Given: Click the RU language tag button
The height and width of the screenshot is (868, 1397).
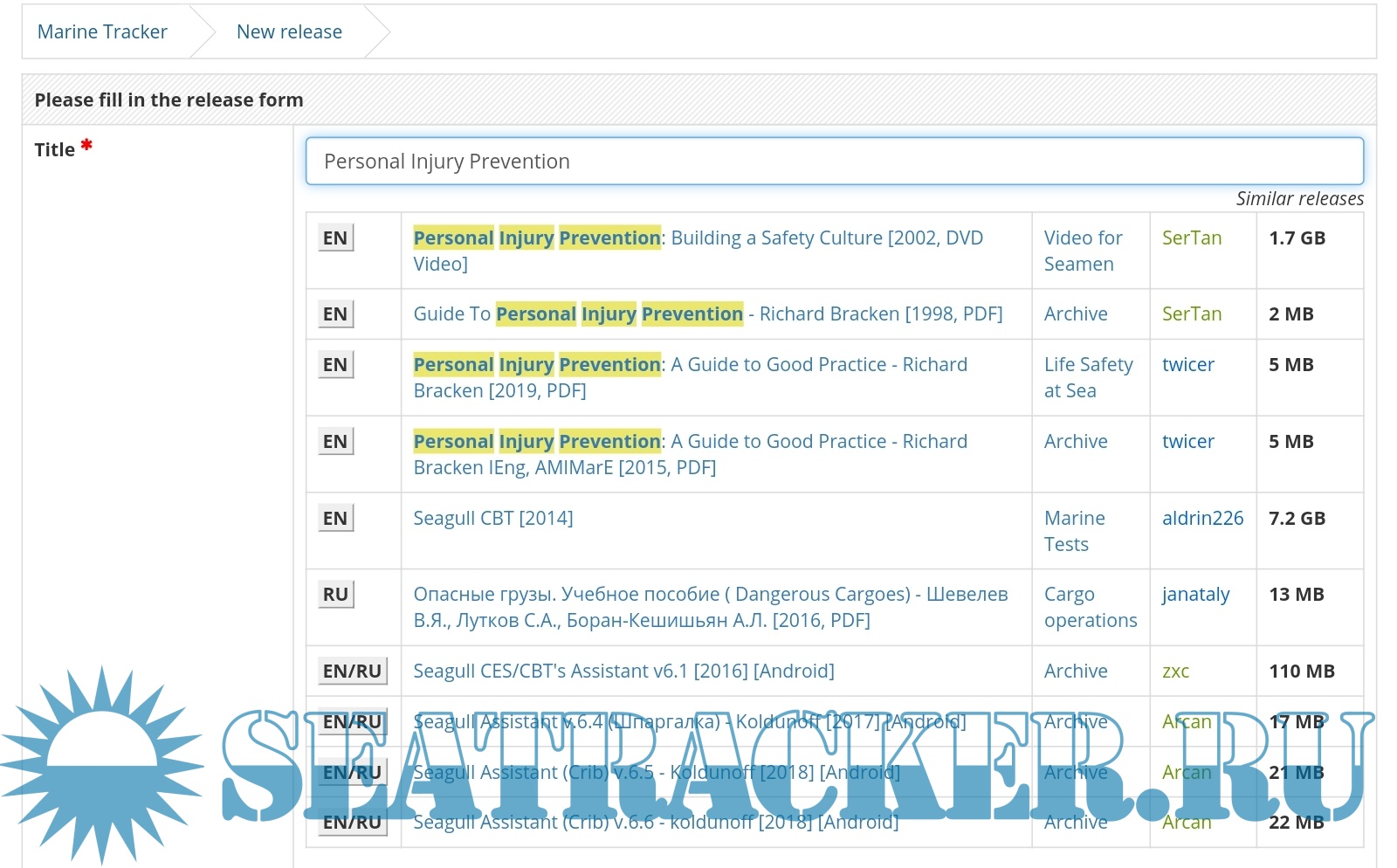Looking at the screenshot, I should point(335,595).
